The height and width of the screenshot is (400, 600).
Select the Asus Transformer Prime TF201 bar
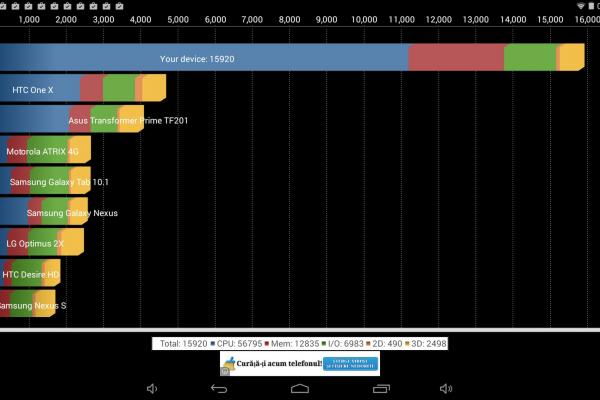click(72, 119)
